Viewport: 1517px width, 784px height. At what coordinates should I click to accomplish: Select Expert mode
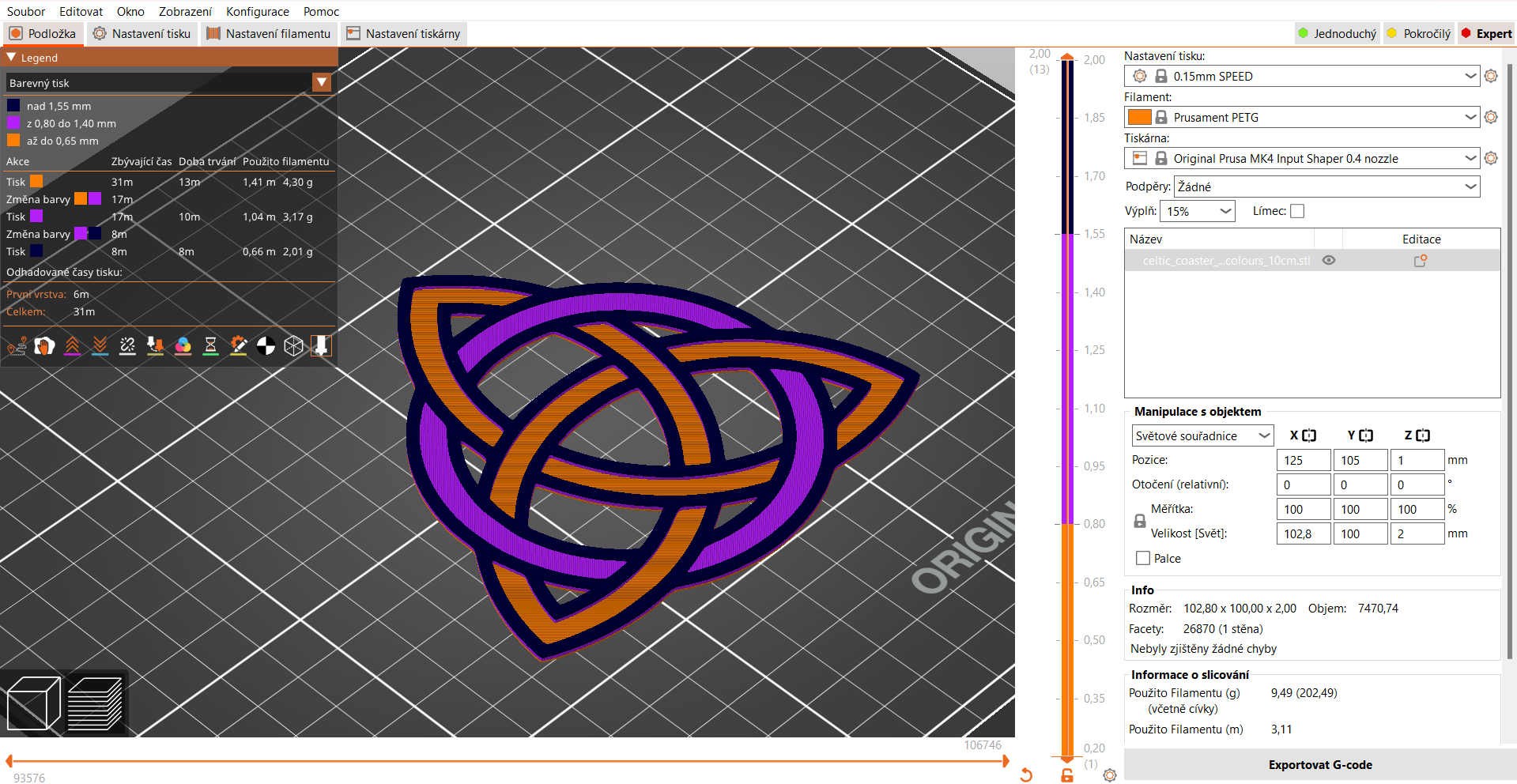[1486, 33]
